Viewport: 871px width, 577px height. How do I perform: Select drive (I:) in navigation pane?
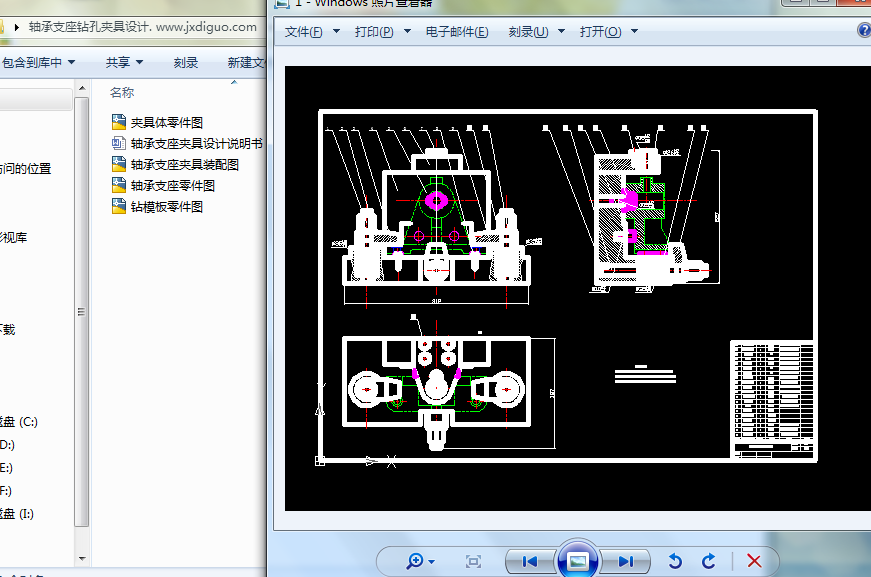17,514
